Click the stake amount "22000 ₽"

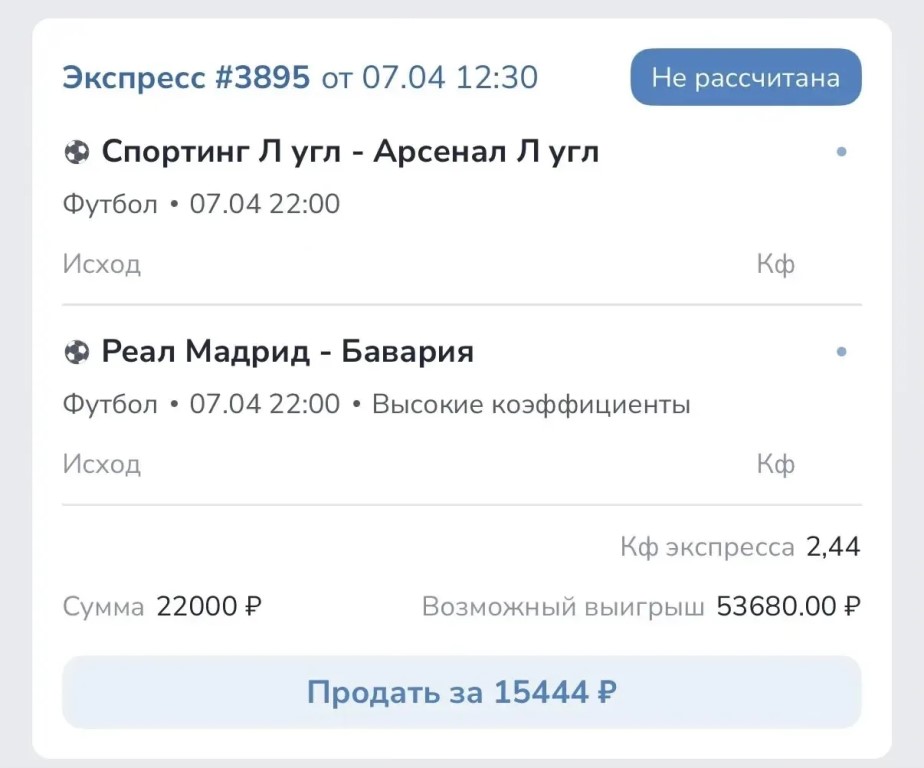[x=209, y=607]
